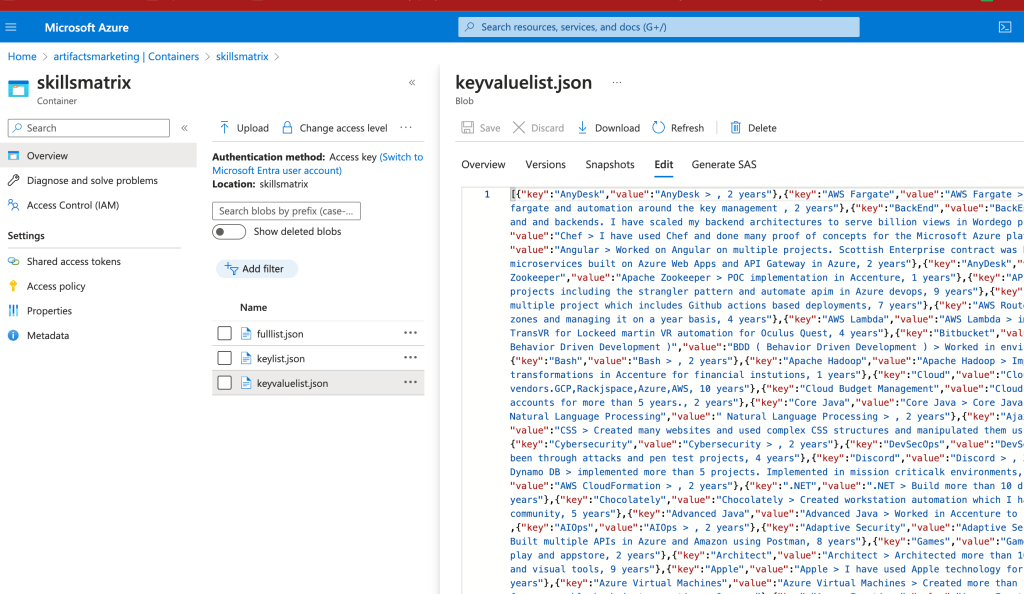
Task: Click the Diagnose and solve problems wrench icon
Action: click(x=13, y=180)
